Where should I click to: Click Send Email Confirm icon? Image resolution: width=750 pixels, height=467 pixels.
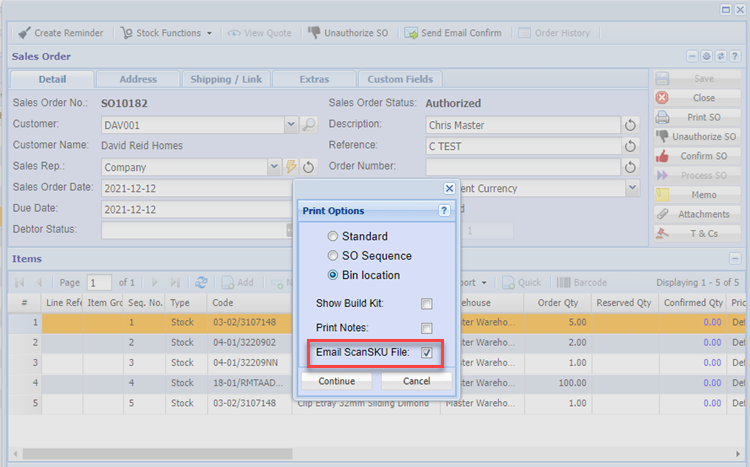pos(411,33)
